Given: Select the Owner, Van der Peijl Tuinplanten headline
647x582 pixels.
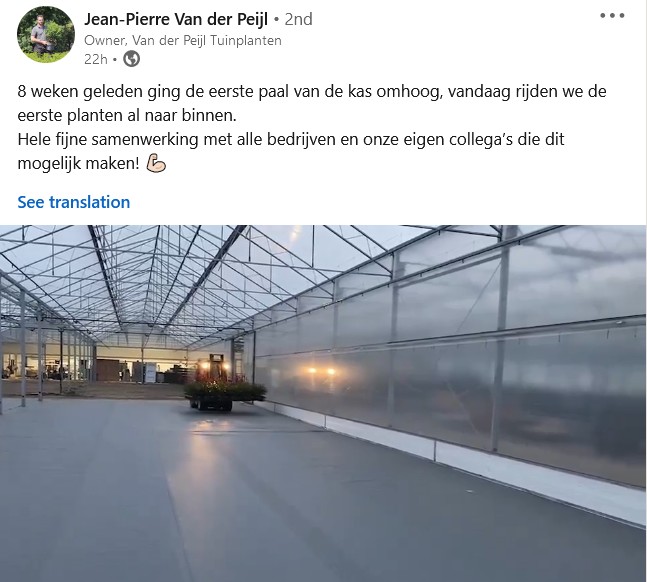Looking at the screenshot, I should [183, 40].
